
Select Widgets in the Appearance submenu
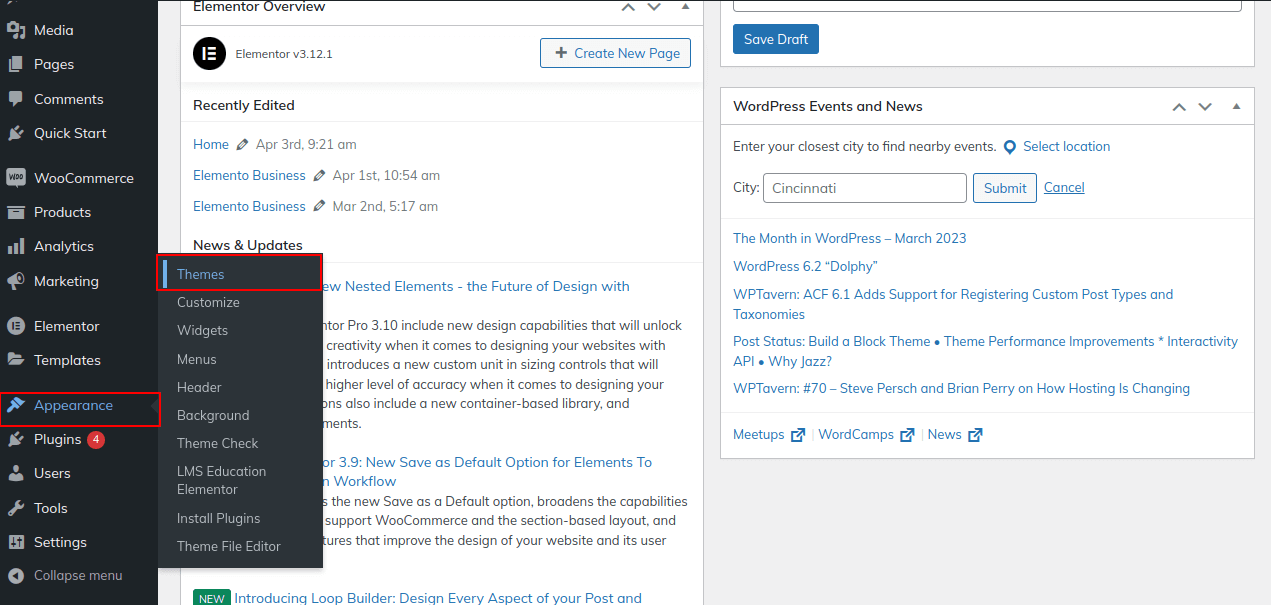click(202, 330)
